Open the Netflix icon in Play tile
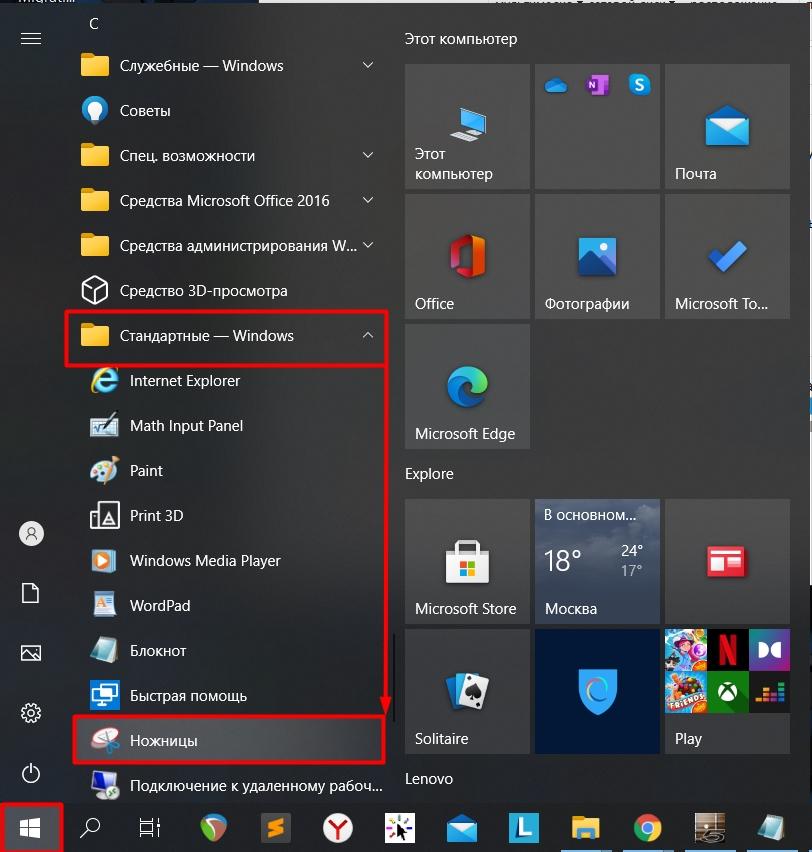The width and height of the screenshot is (812, 852). pyautogui.click(x=728, y=650)
